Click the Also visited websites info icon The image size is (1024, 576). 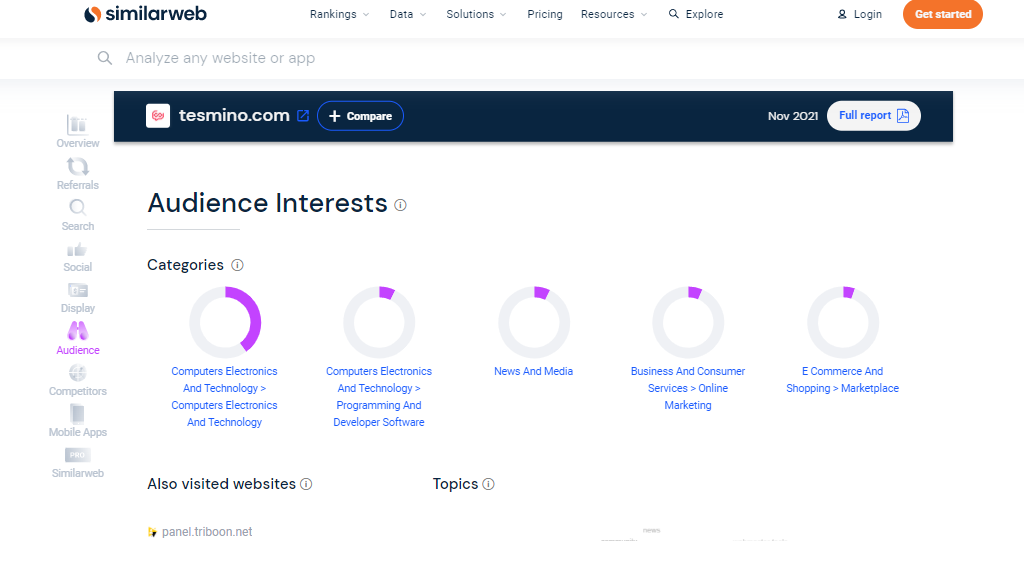tap(306, 484)
